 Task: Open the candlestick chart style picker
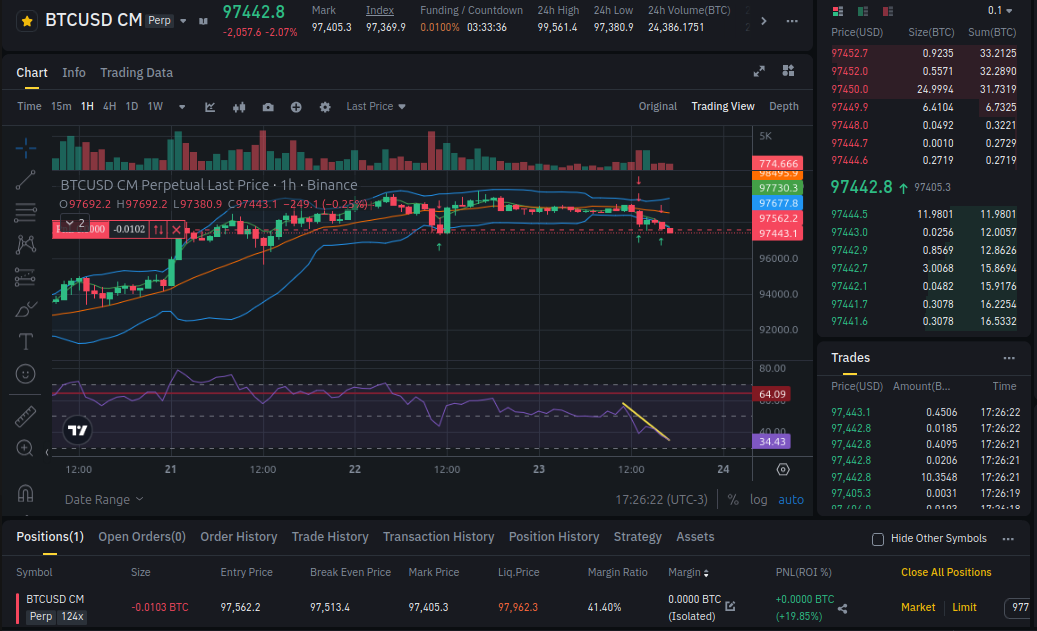click(239, 107)
